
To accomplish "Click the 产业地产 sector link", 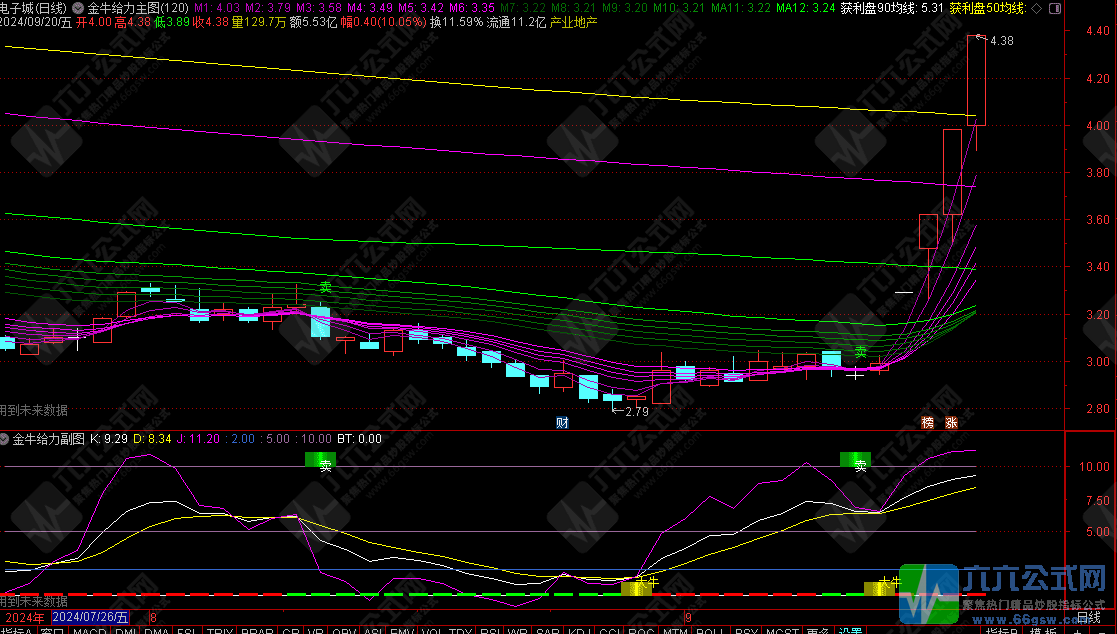I will point(574,21).
